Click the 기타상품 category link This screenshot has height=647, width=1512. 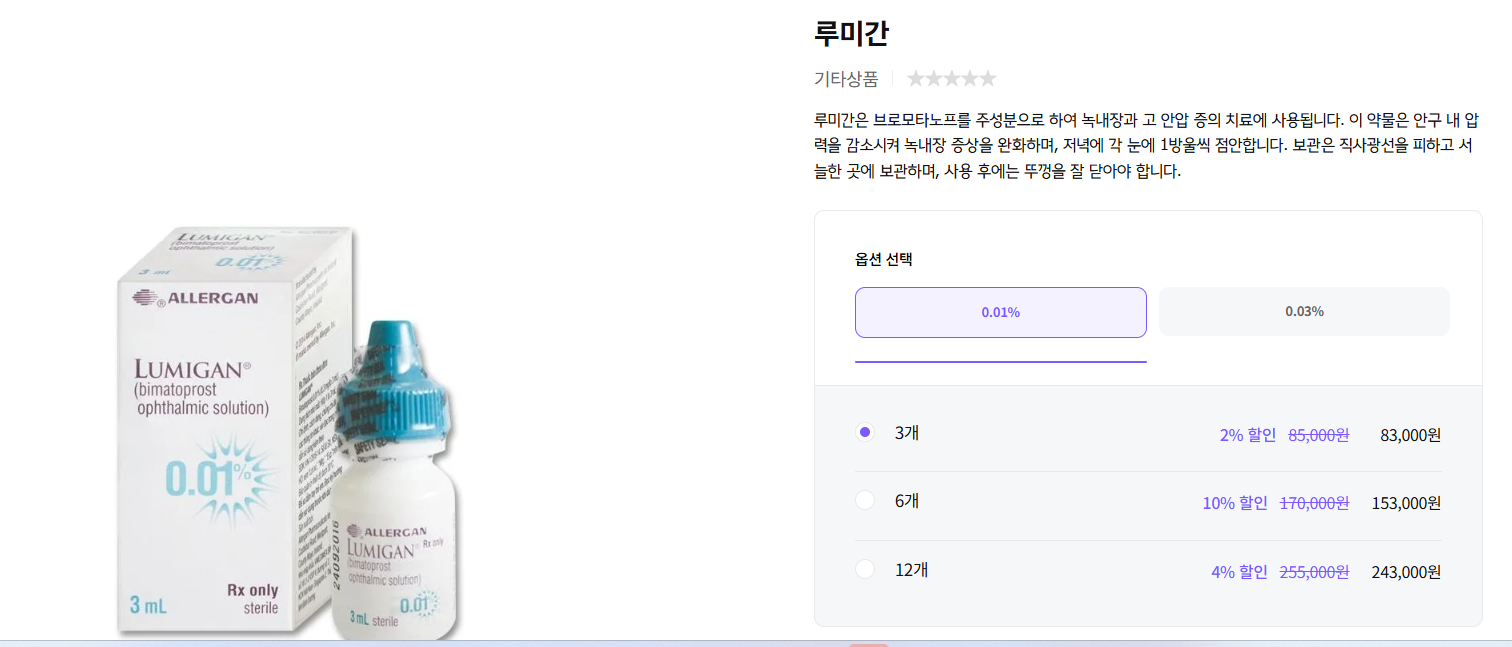click(846, 79)
